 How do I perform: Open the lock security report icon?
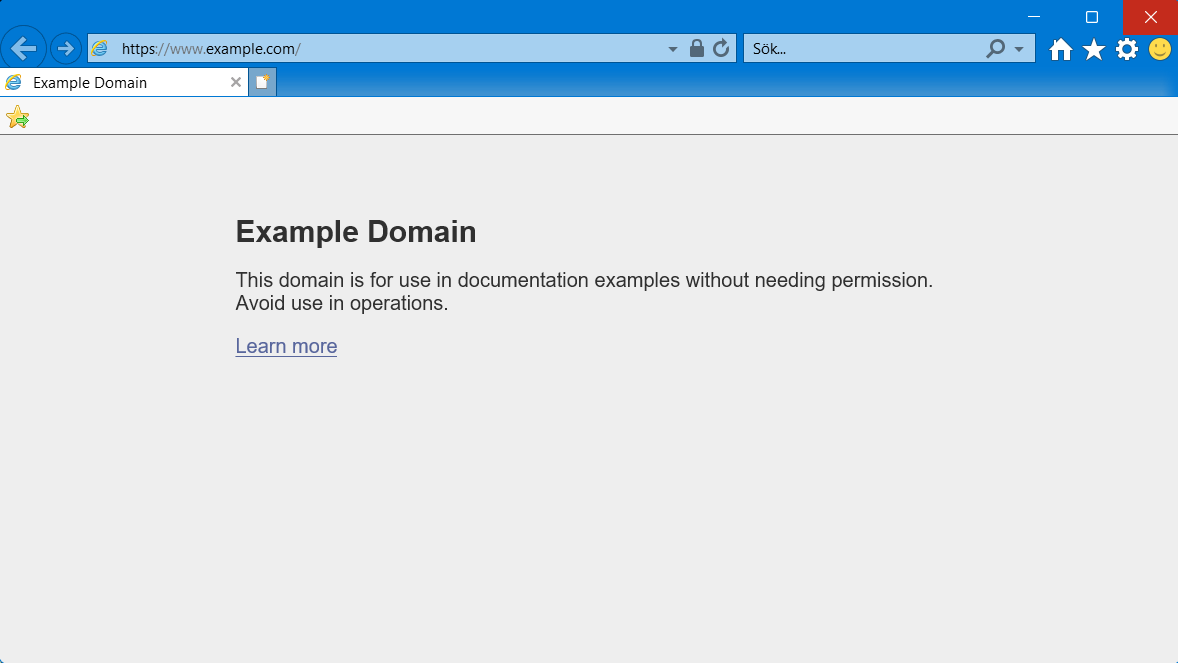(697, 48)
